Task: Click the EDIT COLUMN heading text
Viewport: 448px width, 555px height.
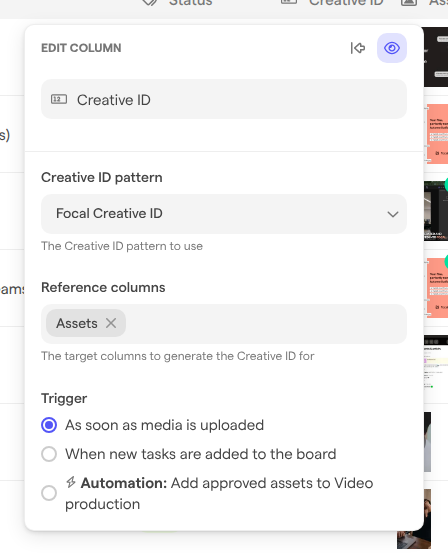Action: tap(81, 48)
